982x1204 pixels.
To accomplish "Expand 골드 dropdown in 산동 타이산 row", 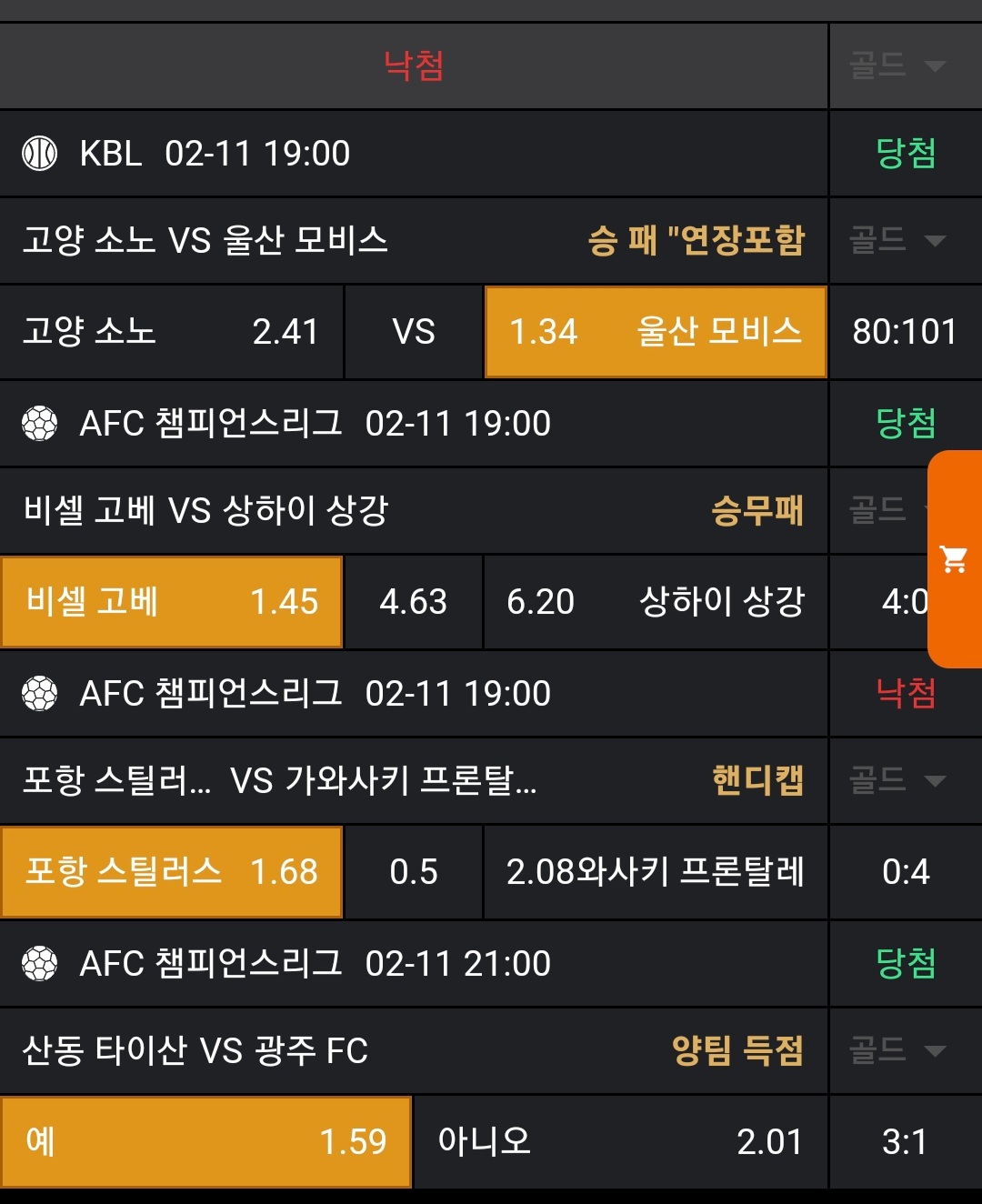I will pos(897,1050).
